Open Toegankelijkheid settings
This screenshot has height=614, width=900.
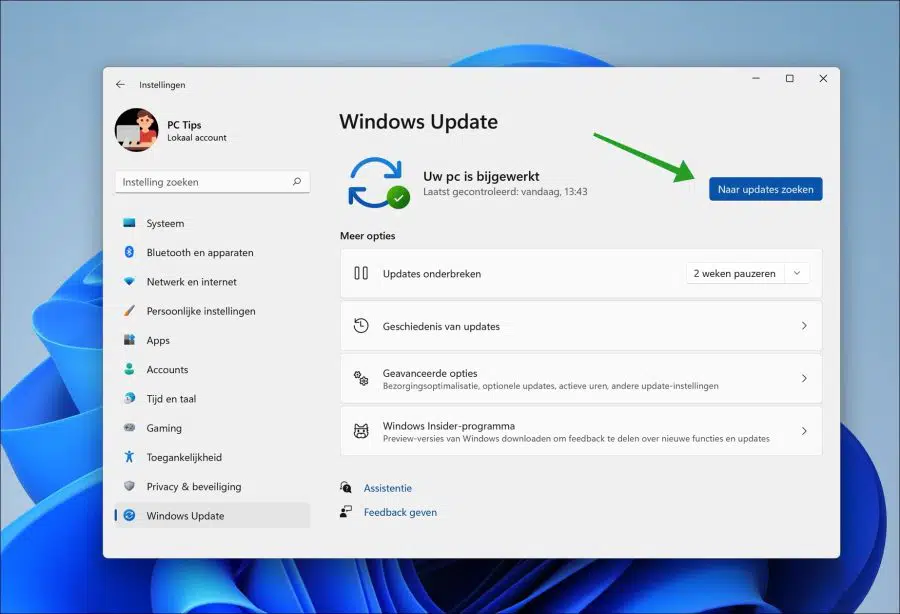(212, 457)
